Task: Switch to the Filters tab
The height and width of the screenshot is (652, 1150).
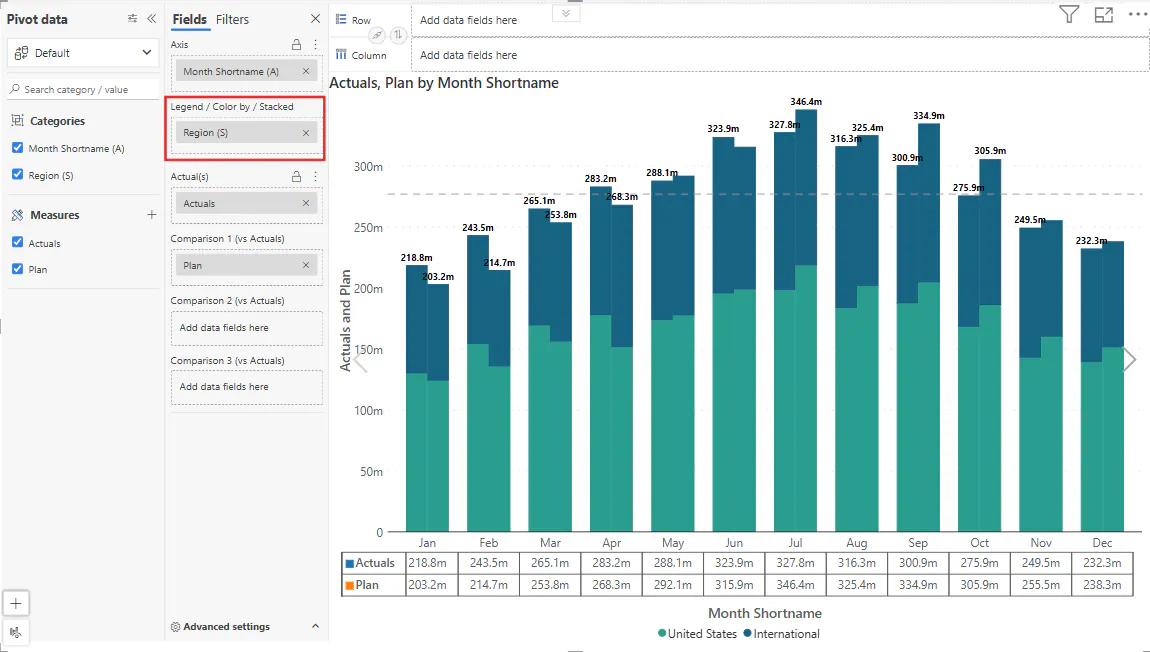Action: click(x=232, y=19)
